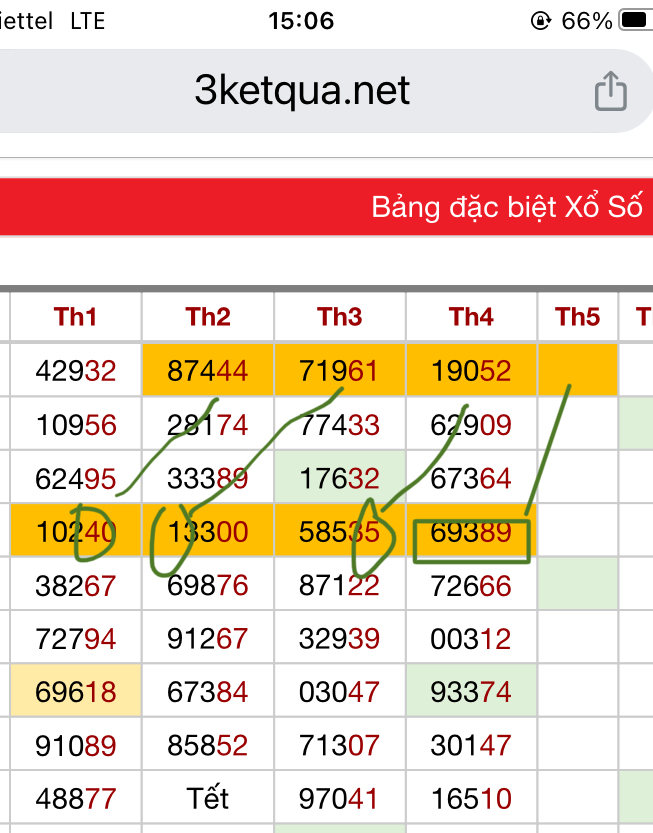Select the Th3 column header
This screenshot has height=833, width=653.
click(x=340, y=317)
